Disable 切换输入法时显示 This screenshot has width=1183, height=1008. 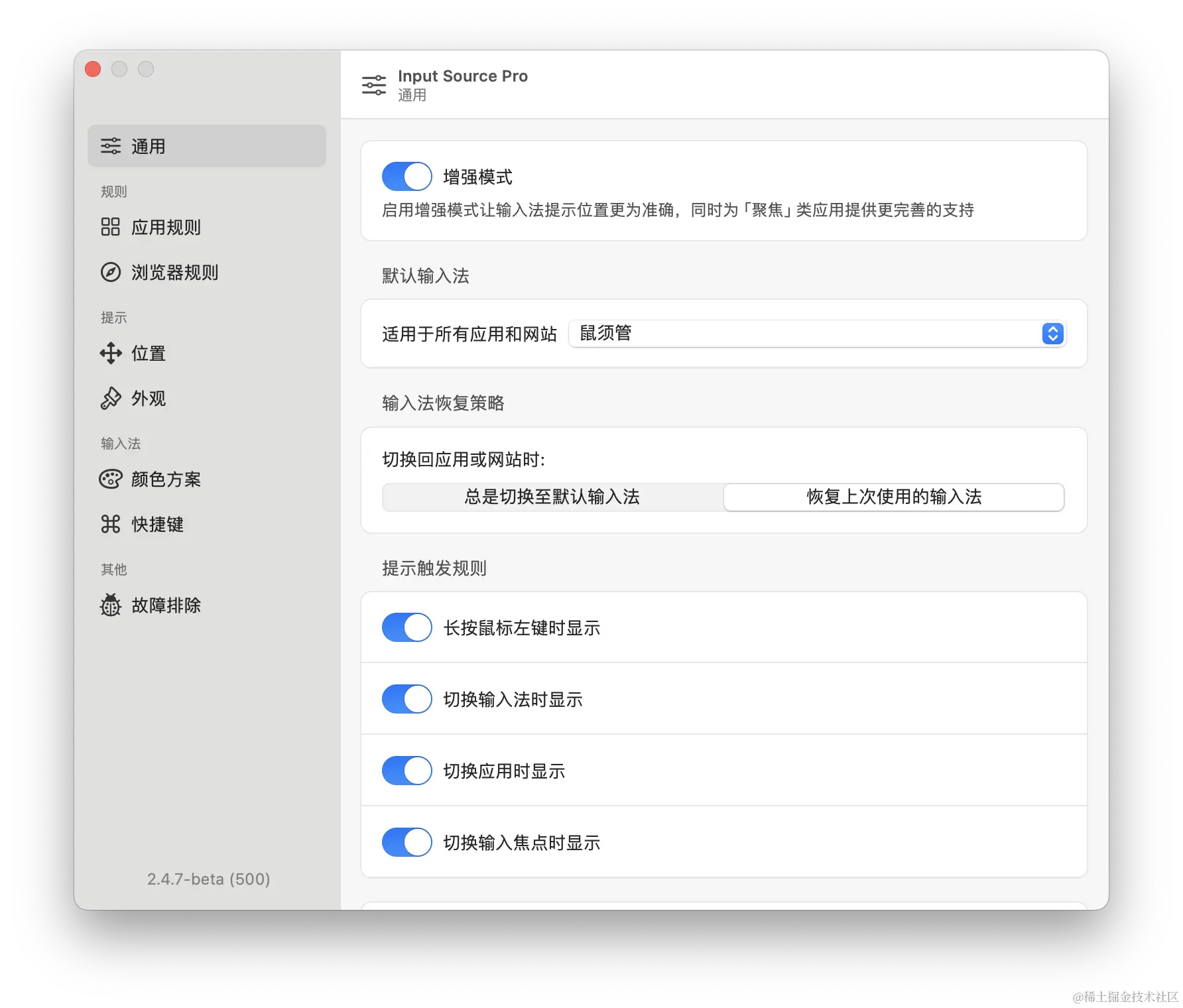pyautogui.click(x=406, y=698)
